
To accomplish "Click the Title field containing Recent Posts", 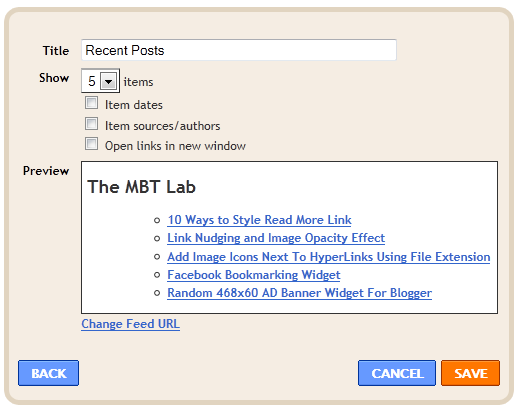I will (239, 50).
